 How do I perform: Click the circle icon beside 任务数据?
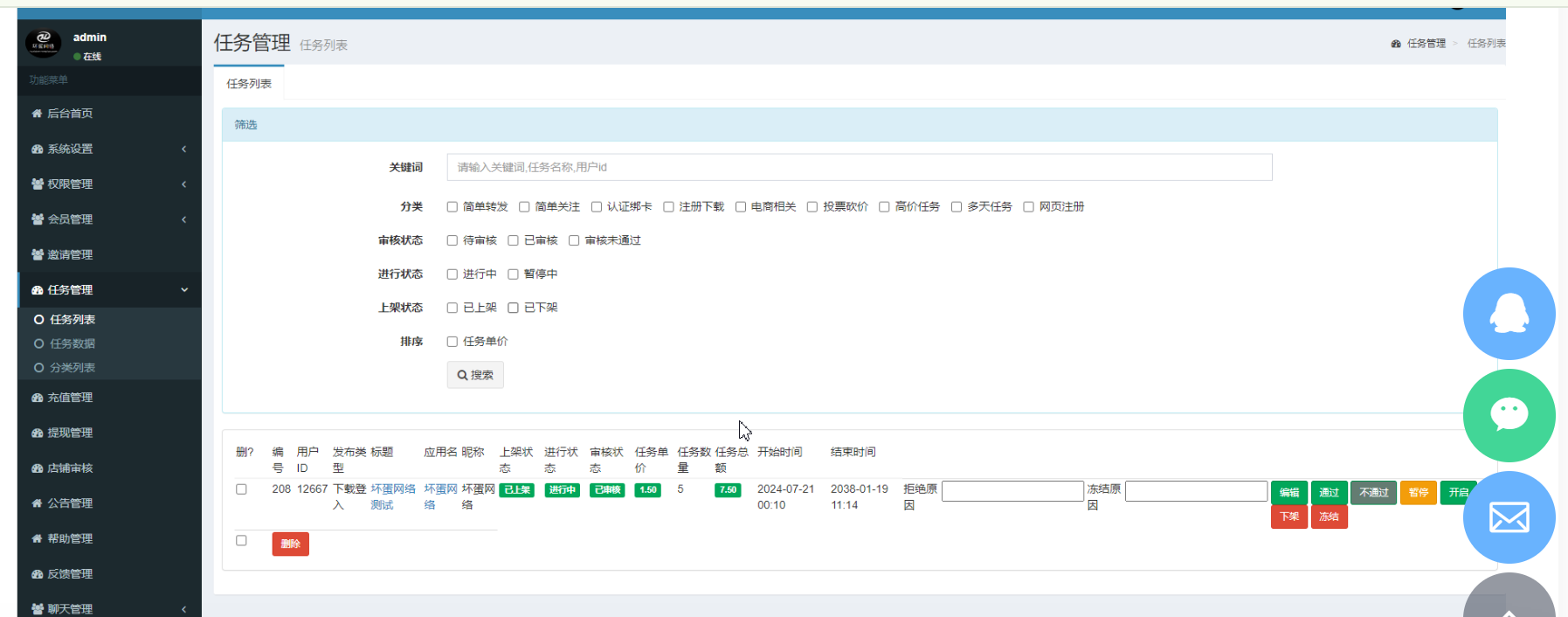pos(38,344)
